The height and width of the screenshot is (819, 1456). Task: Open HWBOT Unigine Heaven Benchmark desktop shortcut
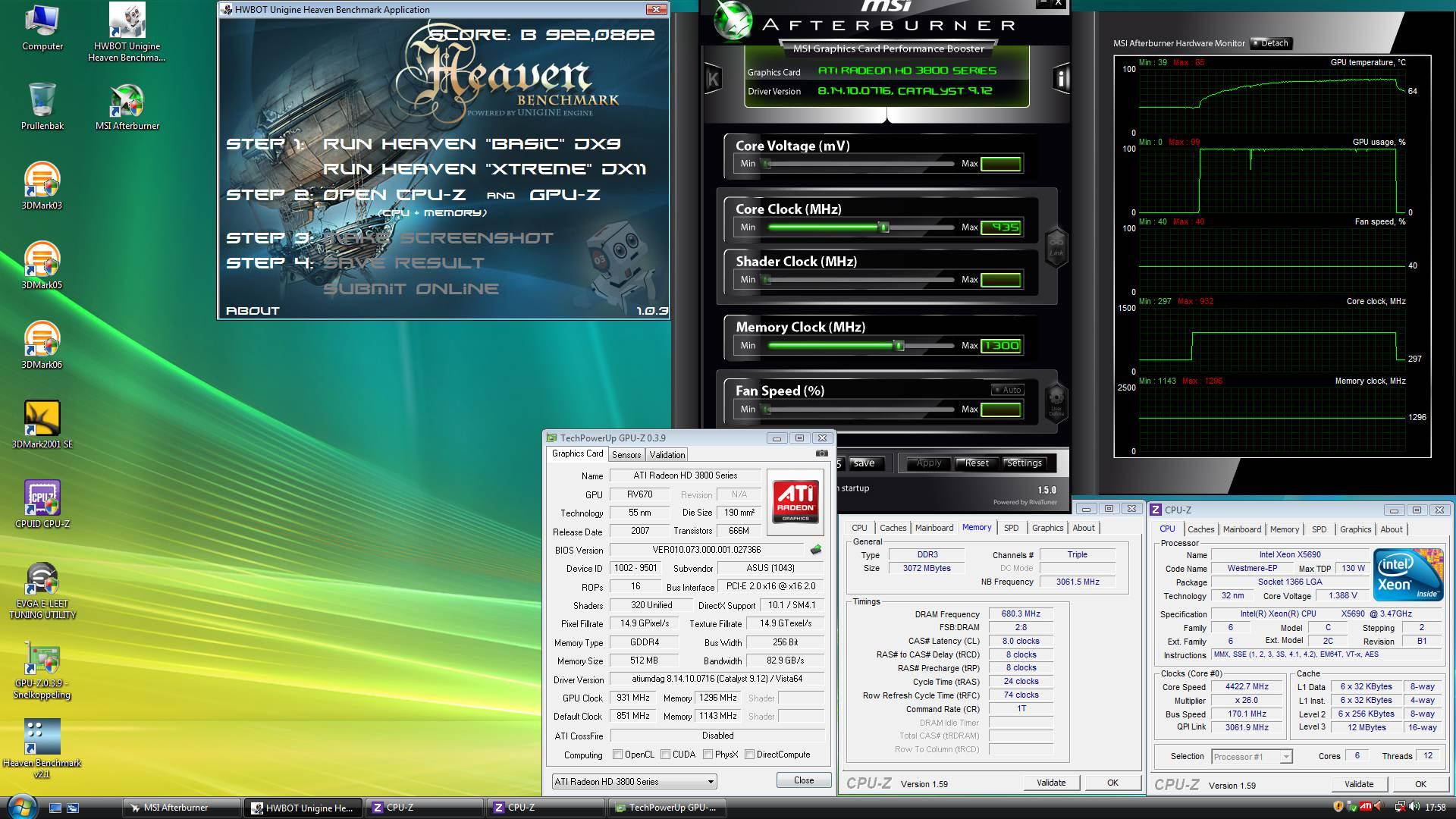[127, 32]
